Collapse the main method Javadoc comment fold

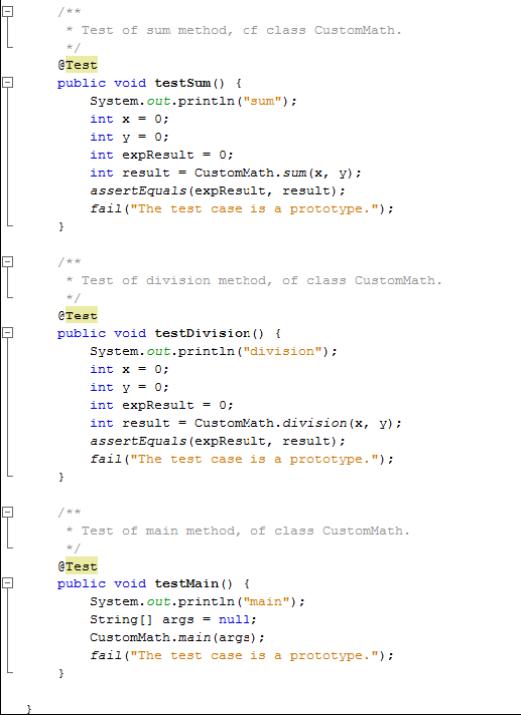8,512
